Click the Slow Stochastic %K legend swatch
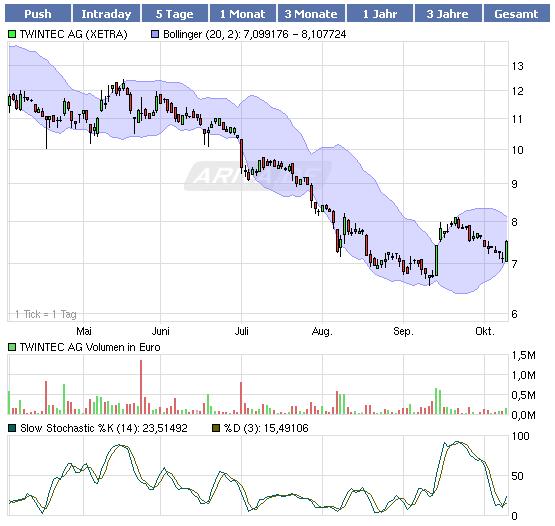This screenshot has height=526, width=555. click(12, 428)
